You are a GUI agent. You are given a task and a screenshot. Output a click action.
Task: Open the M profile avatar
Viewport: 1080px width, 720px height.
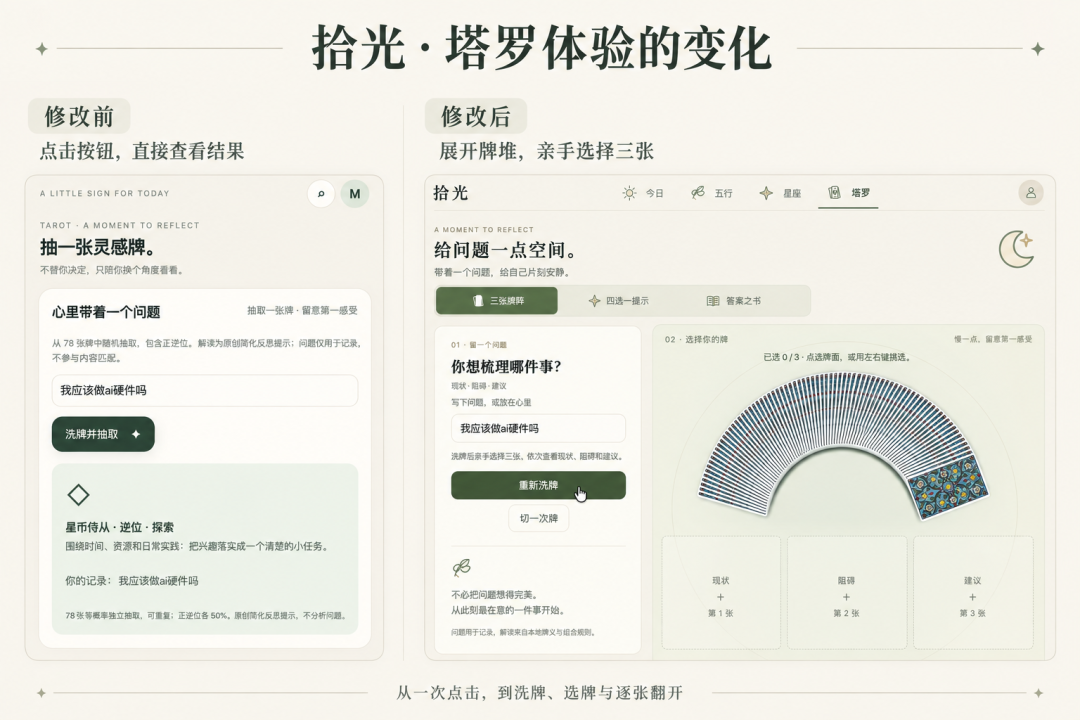pyautogui.click(x=355, y=194)
